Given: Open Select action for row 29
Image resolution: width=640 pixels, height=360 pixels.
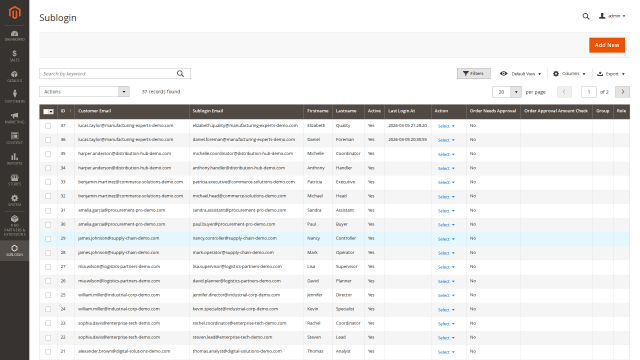Looking at the screenshot, I should 446,239.
